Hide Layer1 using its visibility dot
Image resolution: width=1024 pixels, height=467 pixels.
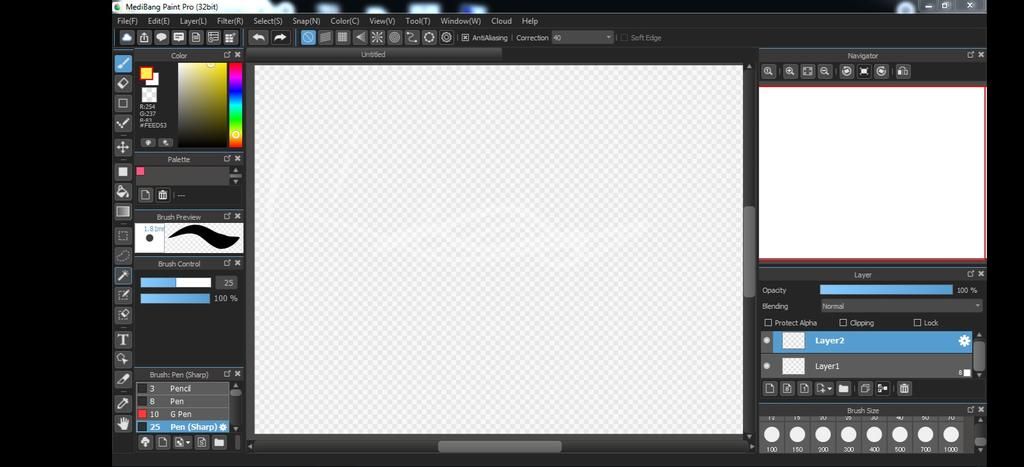point(766,366)
